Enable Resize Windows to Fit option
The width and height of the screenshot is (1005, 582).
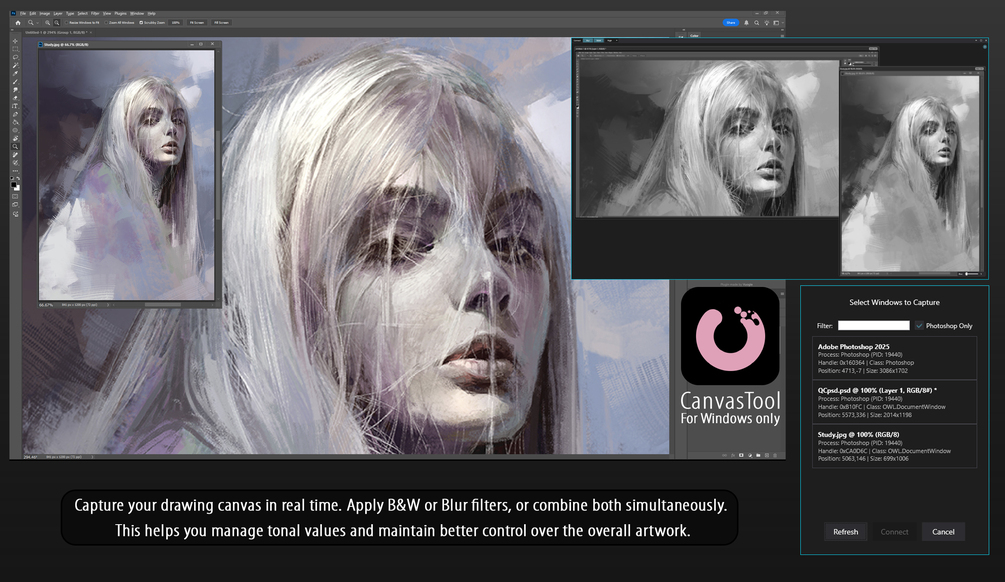pyautogui.click(x=83, y=22)
